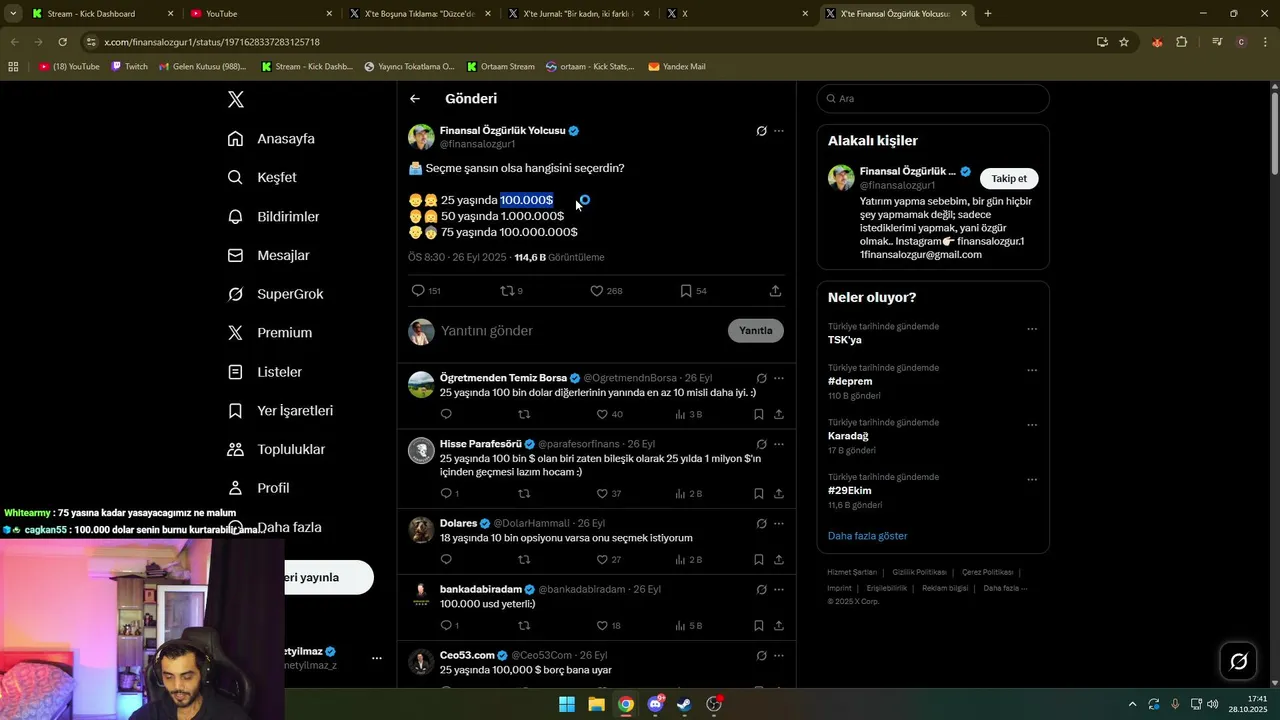
Task: Open browser extensions puzzle icon
Action: tap(1182, 42)
